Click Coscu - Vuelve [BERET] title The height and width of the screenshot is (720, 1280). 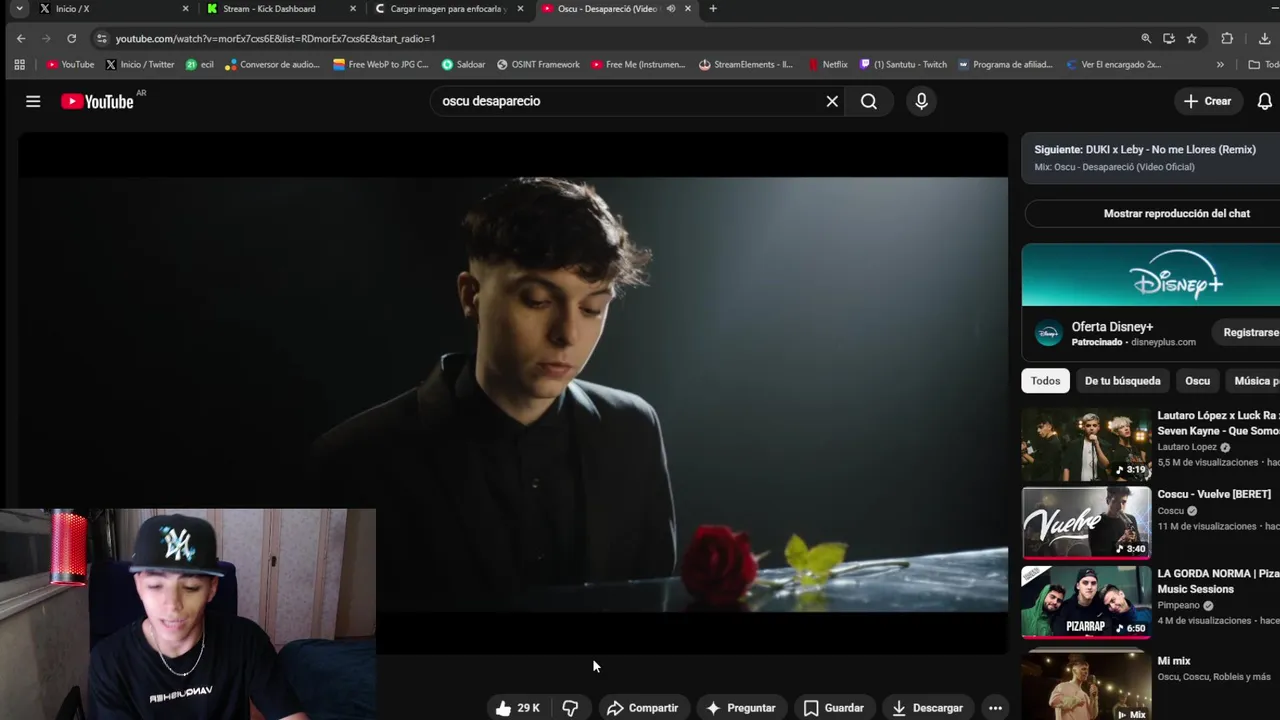click(x=1214, y=494)
